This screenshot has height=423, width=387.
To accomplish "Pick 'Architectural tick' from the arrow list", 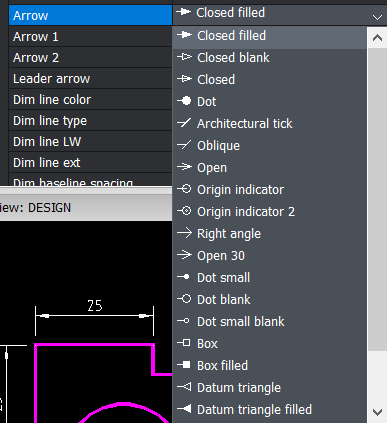I will 269,123.
